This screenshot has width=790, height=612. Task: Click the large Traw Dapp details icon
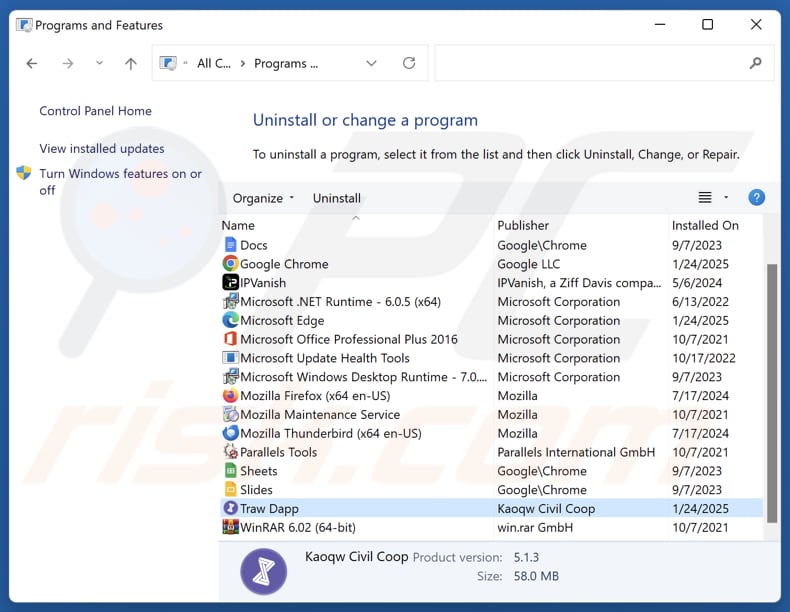[x=264, y=572]
